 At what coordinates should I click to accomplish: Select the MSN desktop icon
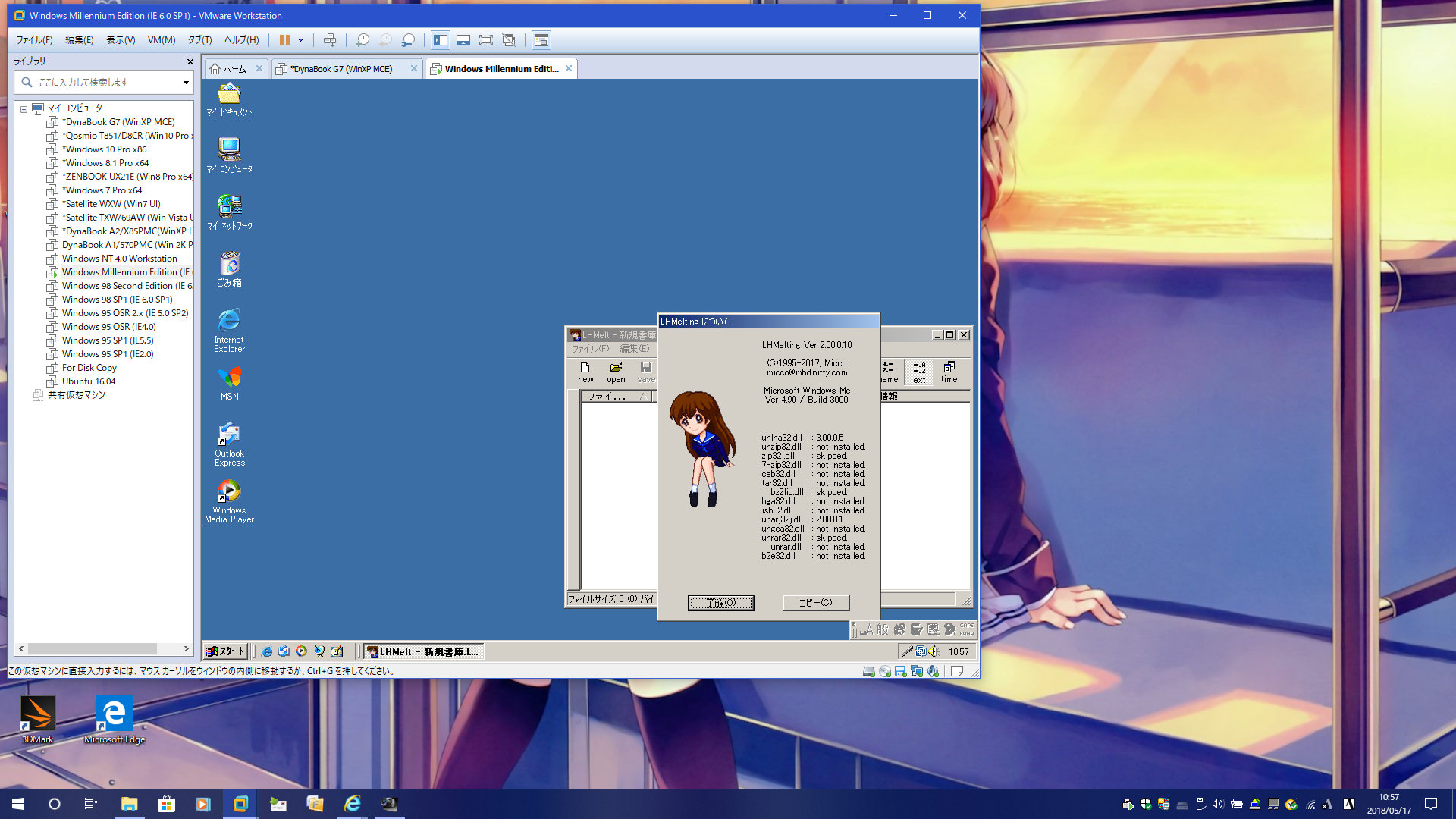[229, 384]
